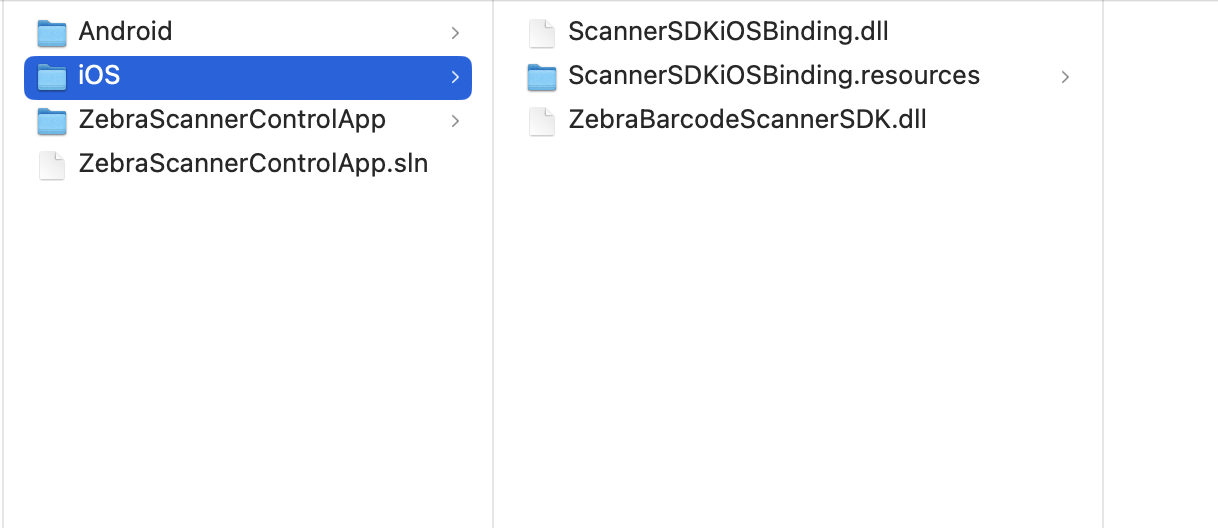Expand the ScannerSDKiOSBinding.resources chevron
1218x528 pixels.
pos(1065,77)
